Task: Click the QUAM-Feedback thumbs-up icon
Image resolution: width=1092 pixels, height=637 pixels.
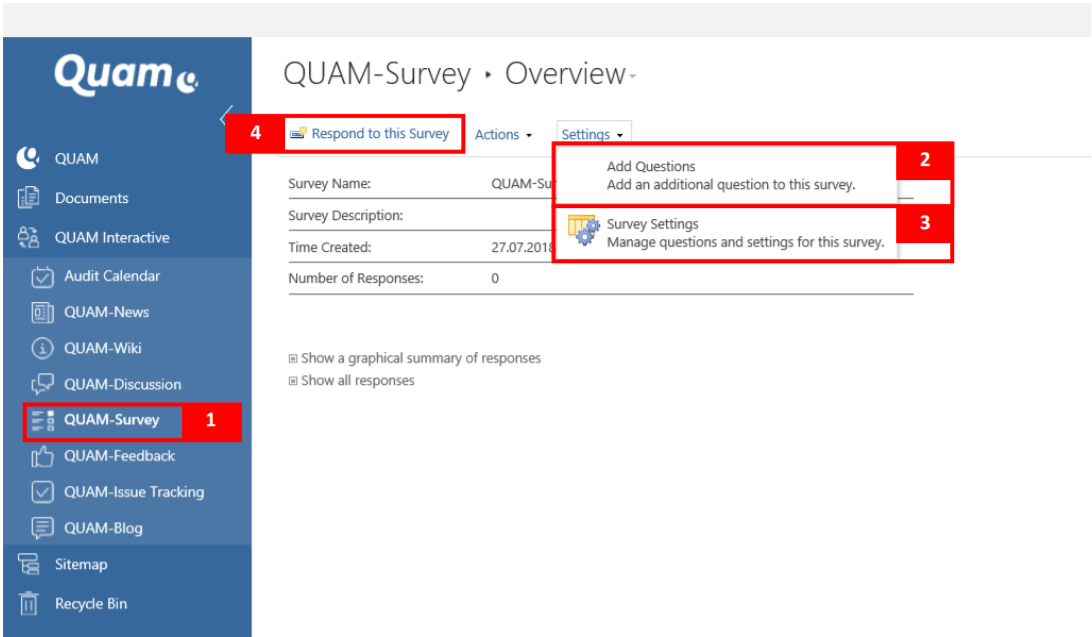Action: pos(42,457)
